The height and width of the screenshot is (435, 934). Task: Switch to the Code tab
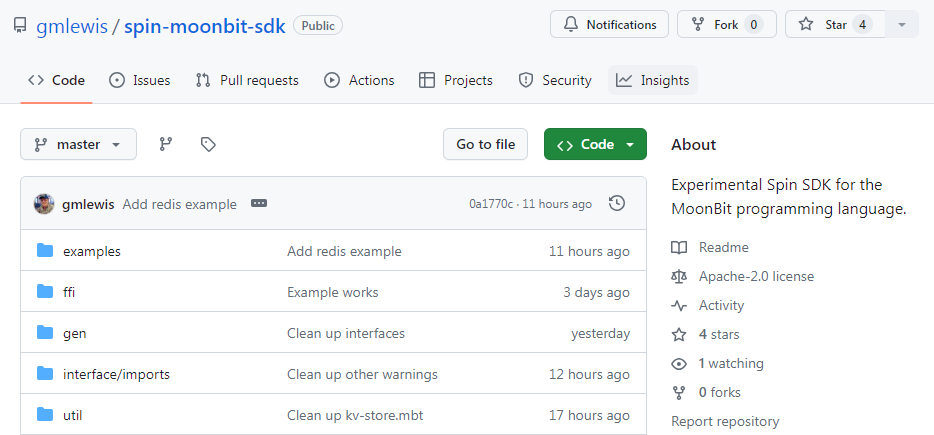click(x=57, y=80)
